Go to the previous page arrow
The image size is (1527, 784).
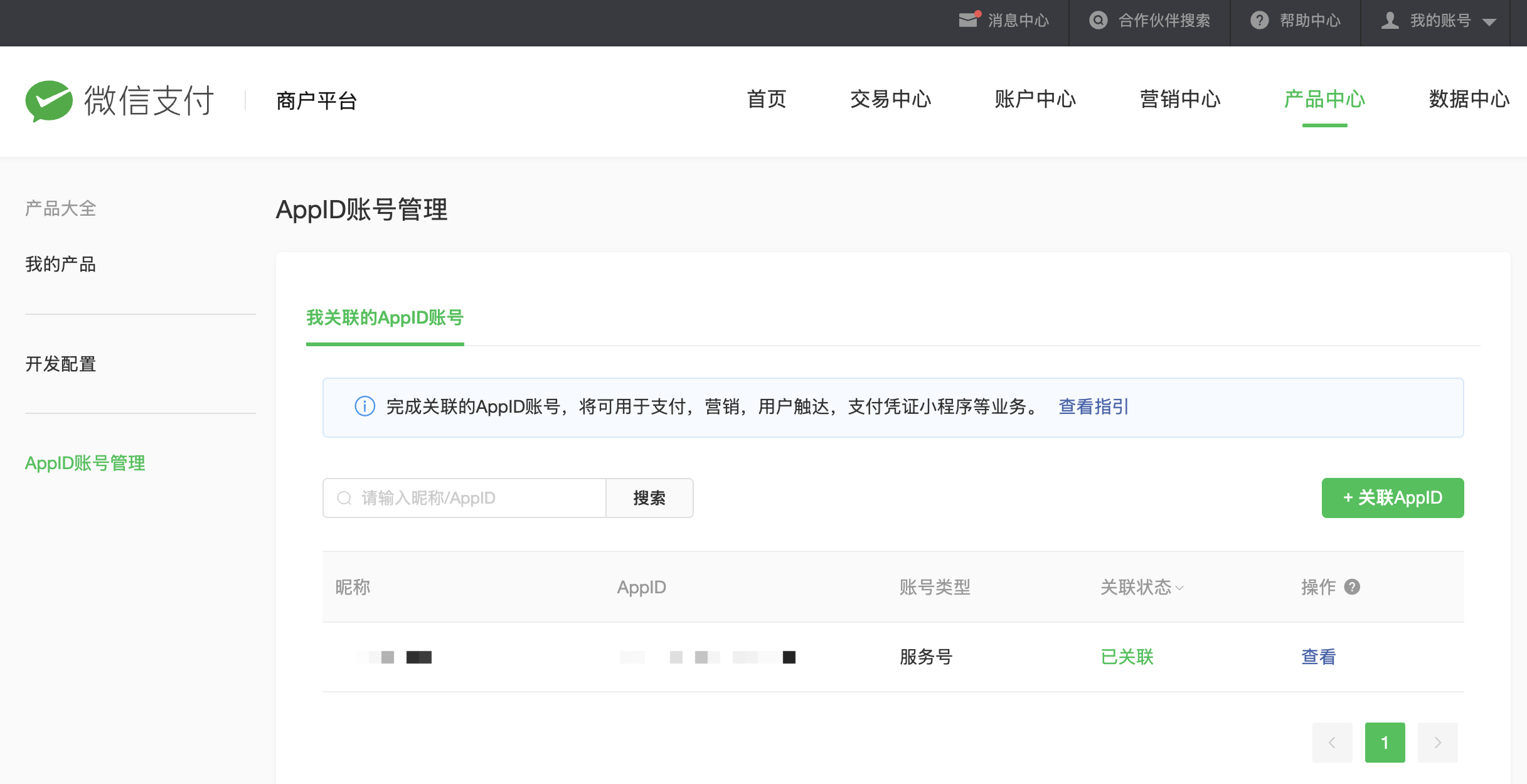[x=1333, y=743]
